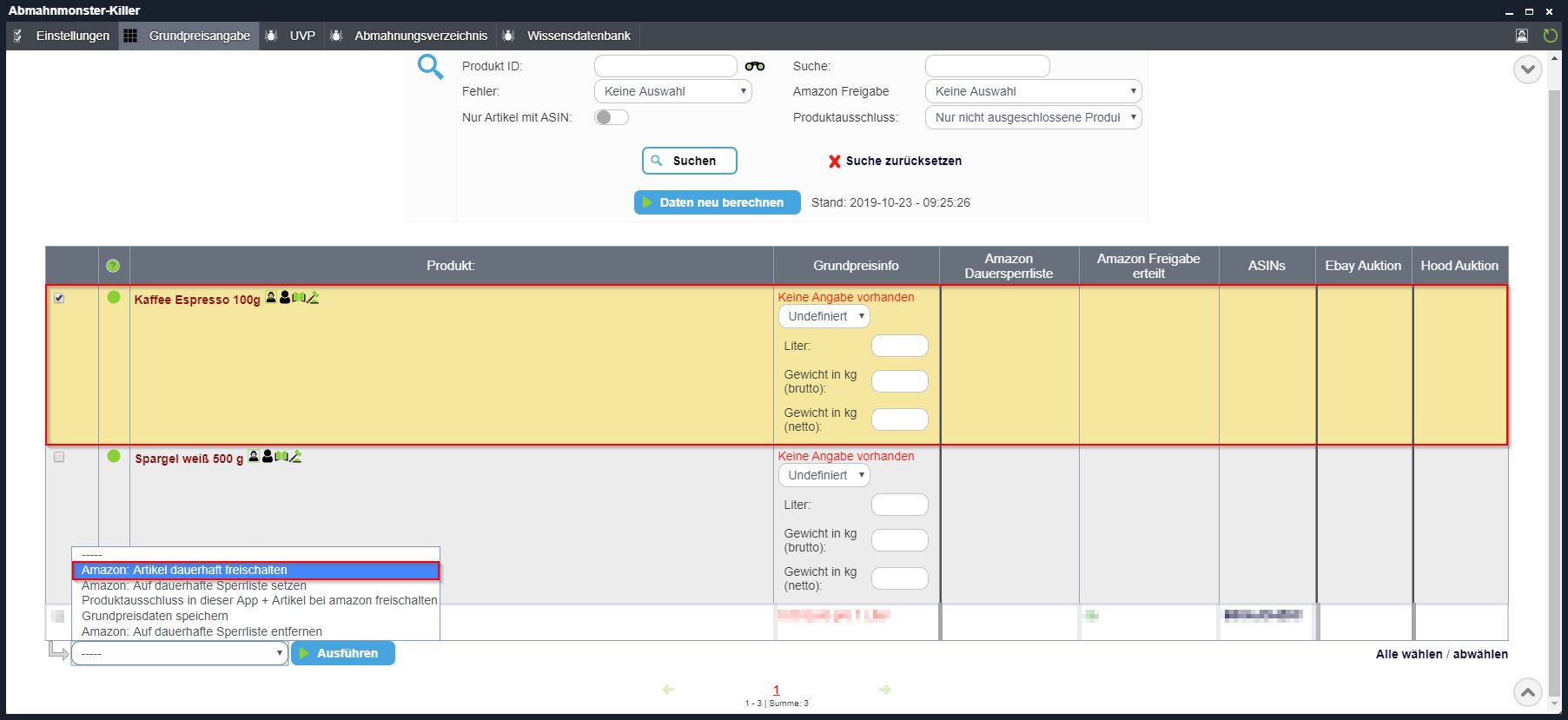Viewport: 1568px width, 720px height.
Task: Click the binoculars icon next to Produkt ID
Action: click(x=755, y=66)
